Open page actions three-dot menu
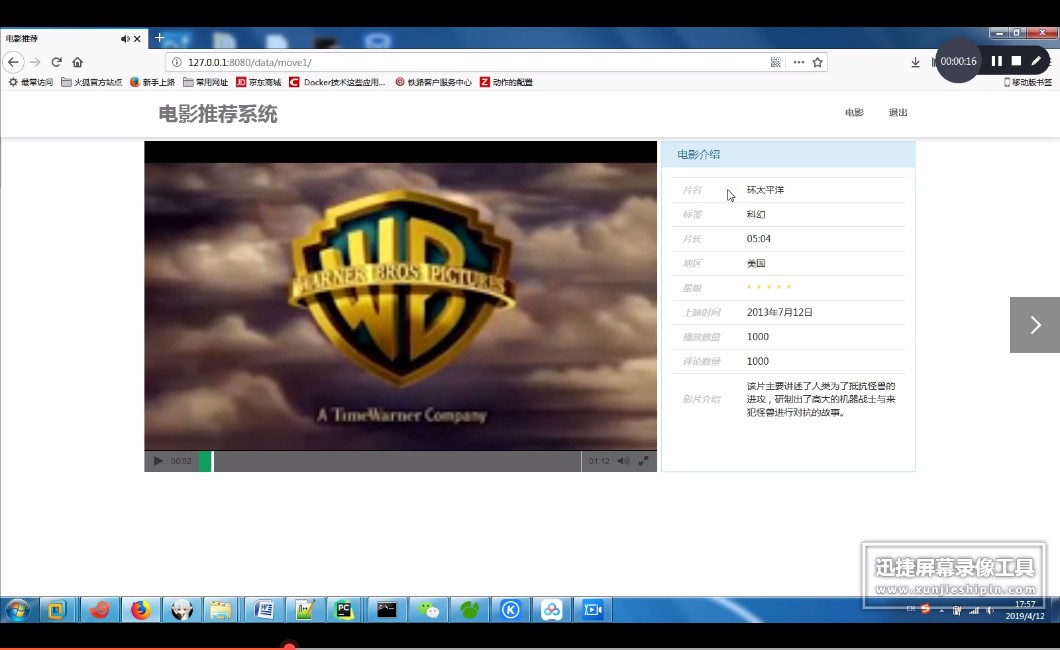This screenshot has height=650, width=1060. (x=798, y=62)
